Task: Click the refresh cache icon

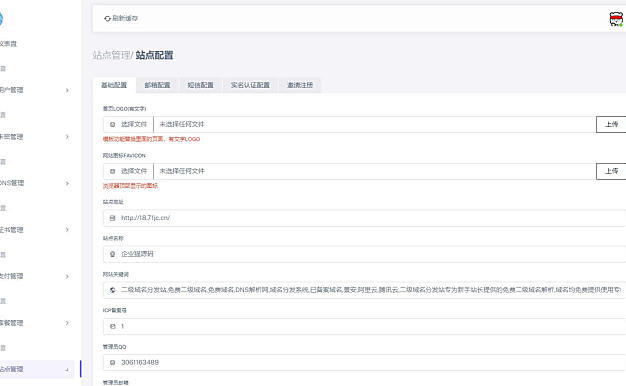Action: pyautogui.click(x=107, y=18)
